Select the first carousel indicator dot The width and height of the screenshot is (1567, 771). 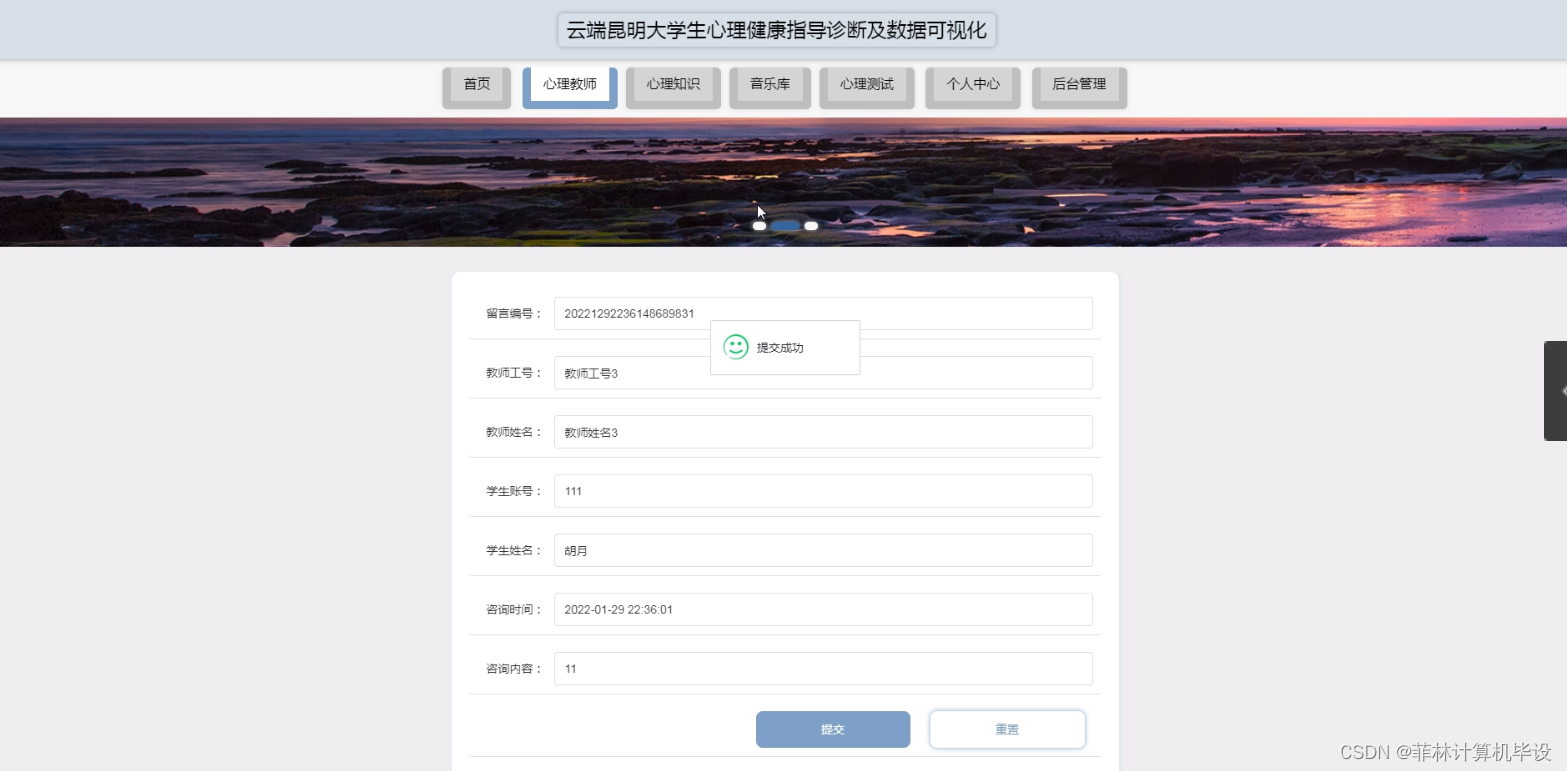[759, 226]
